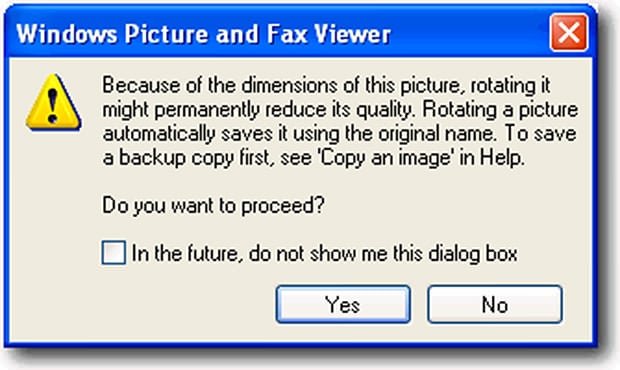Click 'a backup copy first' text line
The image size is (620, 370).
tap(186, 158)
